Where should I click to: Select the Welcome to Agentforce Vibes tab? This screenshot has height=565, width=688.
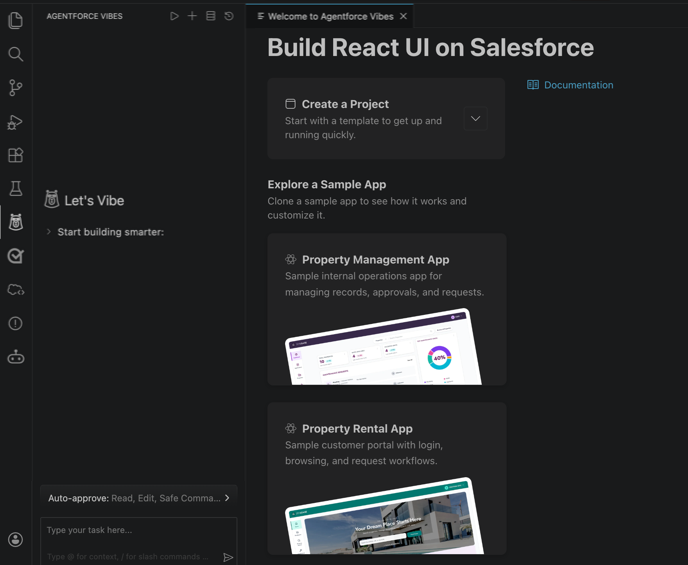[330, 16]
